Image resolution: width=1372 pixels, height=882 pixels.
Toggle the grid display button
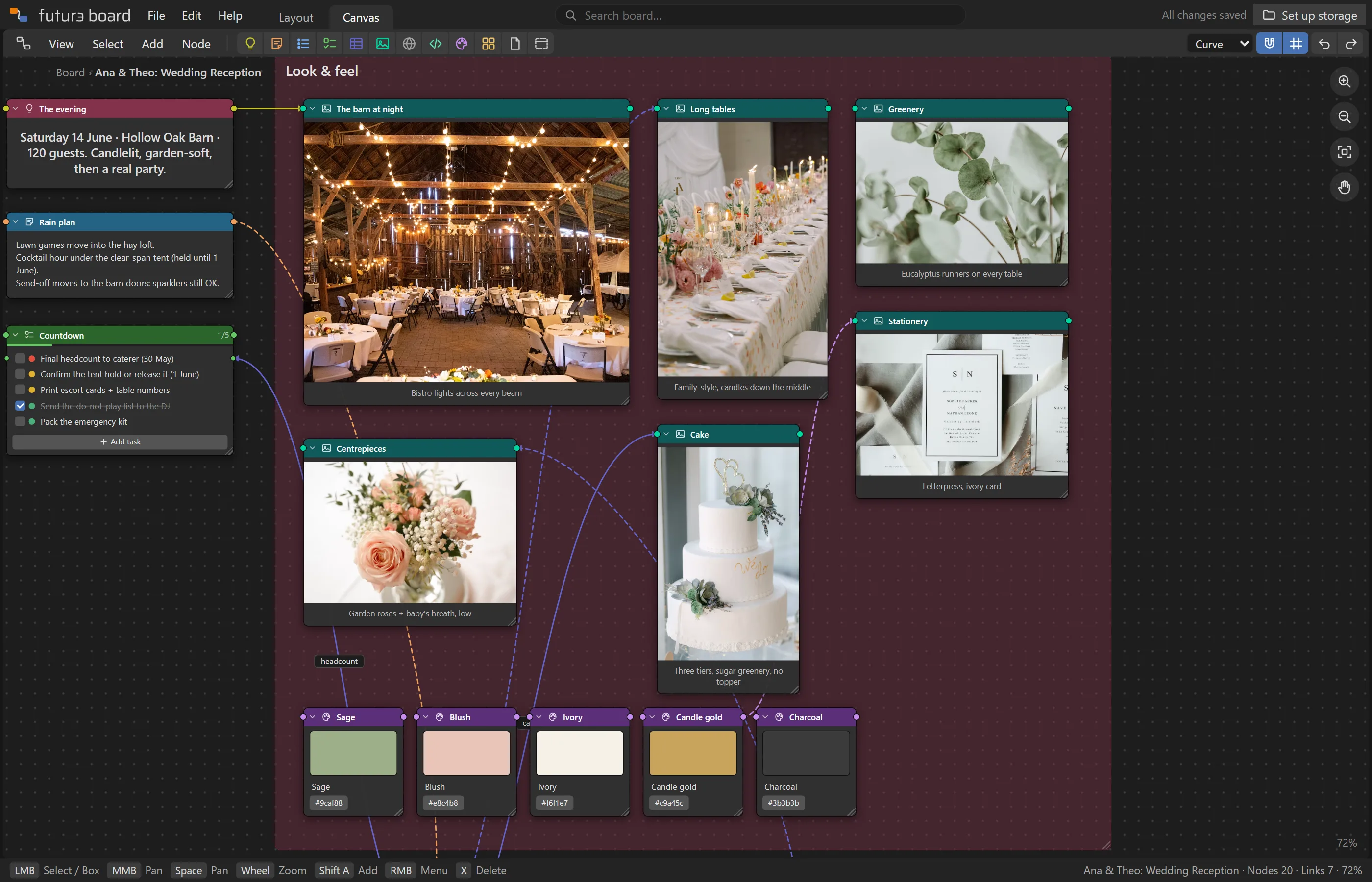[x=1296, y=44]
